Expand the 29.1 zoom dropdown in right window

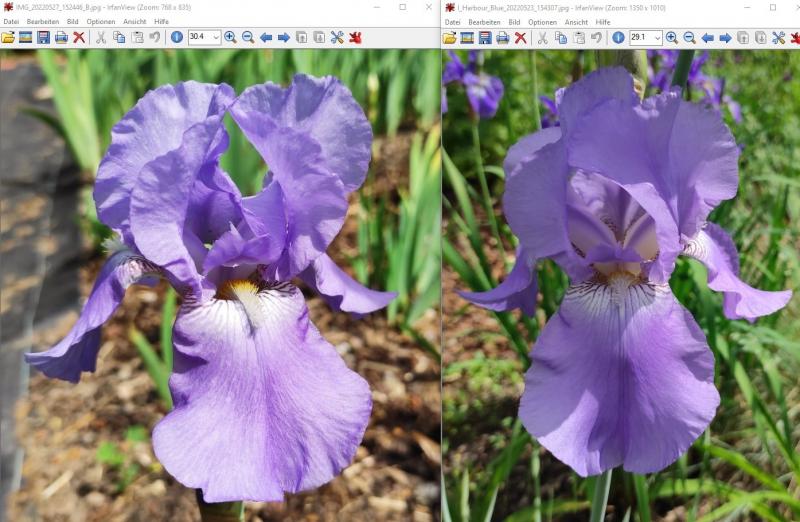656,37
